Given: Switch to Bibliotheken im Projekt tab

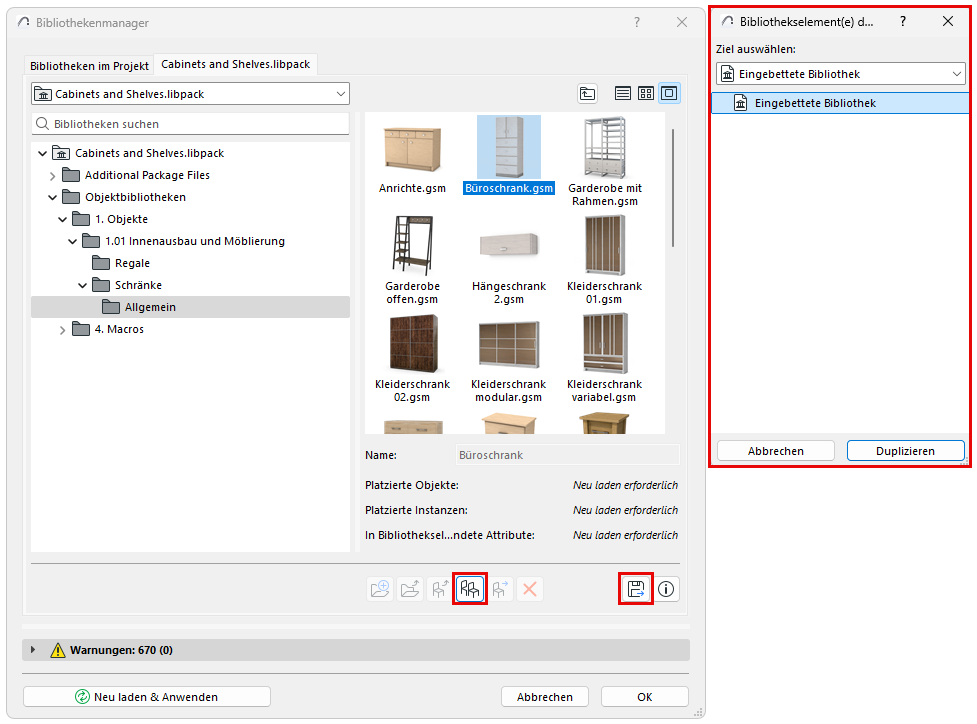Looking at the screenshot, I should point(89,65).
